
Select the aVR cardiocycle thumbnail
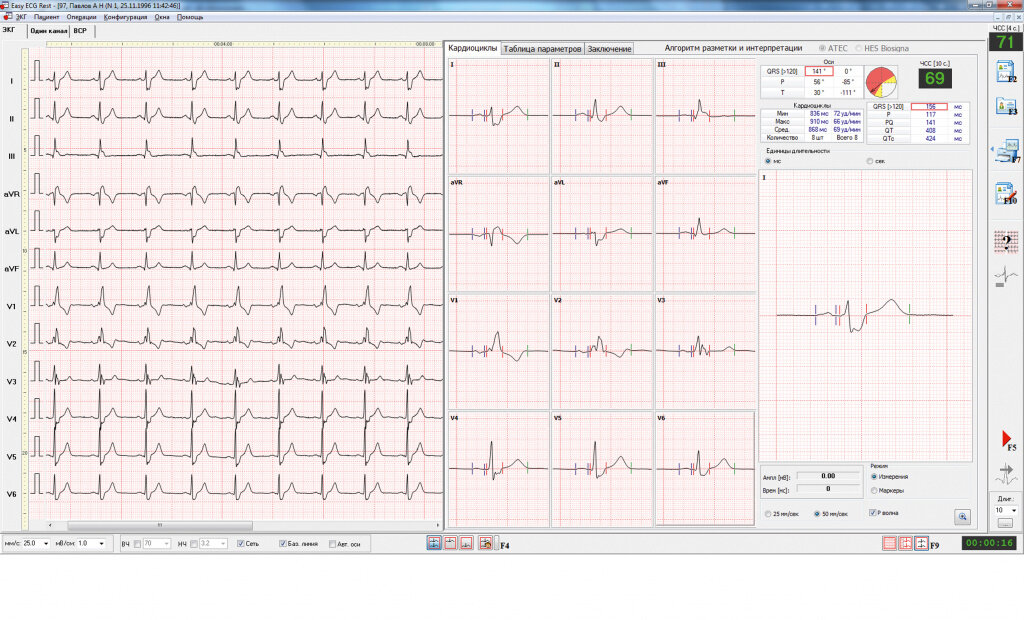498,233
